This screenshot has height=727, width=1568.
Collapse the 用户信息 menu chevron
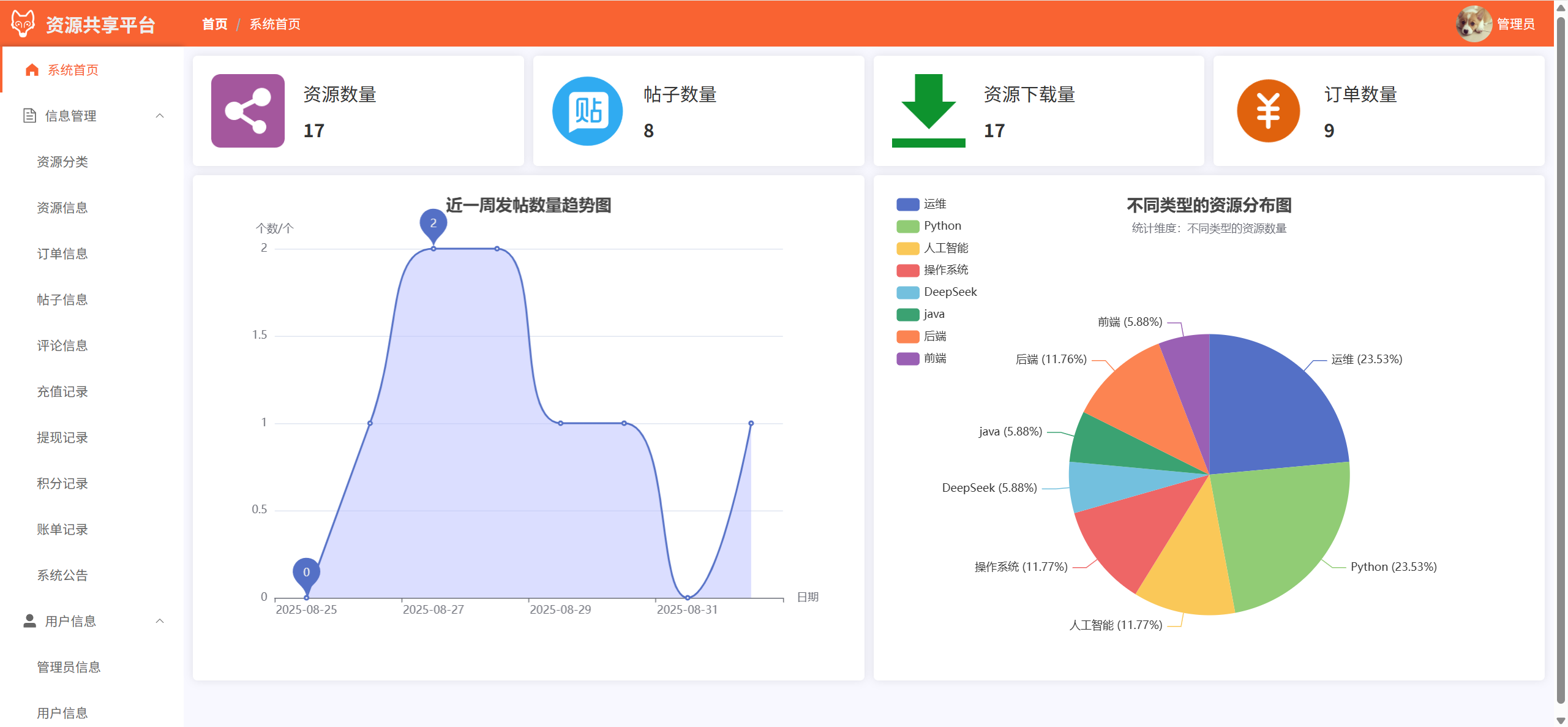click(x=160, y=621)
